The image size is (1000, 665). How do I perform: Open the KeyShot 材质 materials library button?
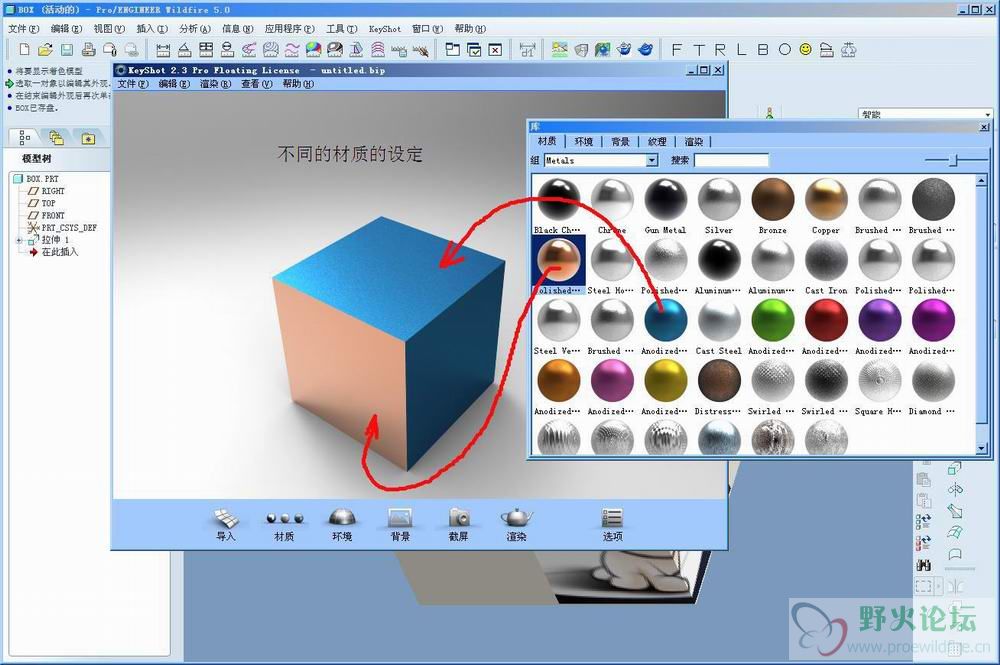click(284, 525)
